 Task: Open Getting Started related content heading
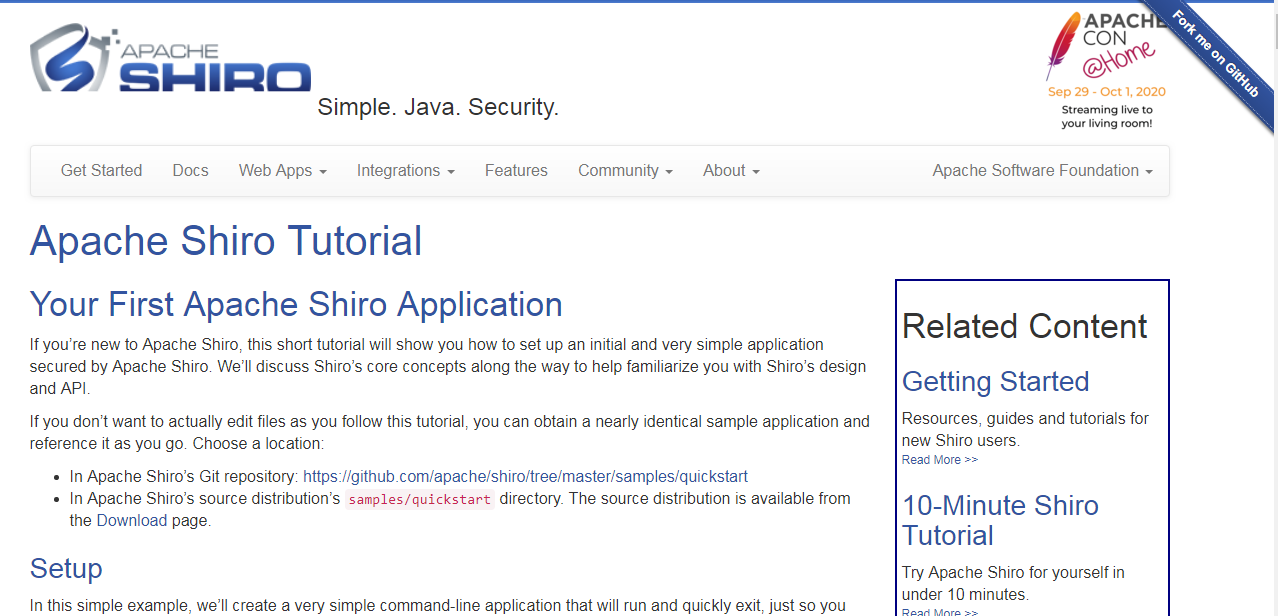995,382
